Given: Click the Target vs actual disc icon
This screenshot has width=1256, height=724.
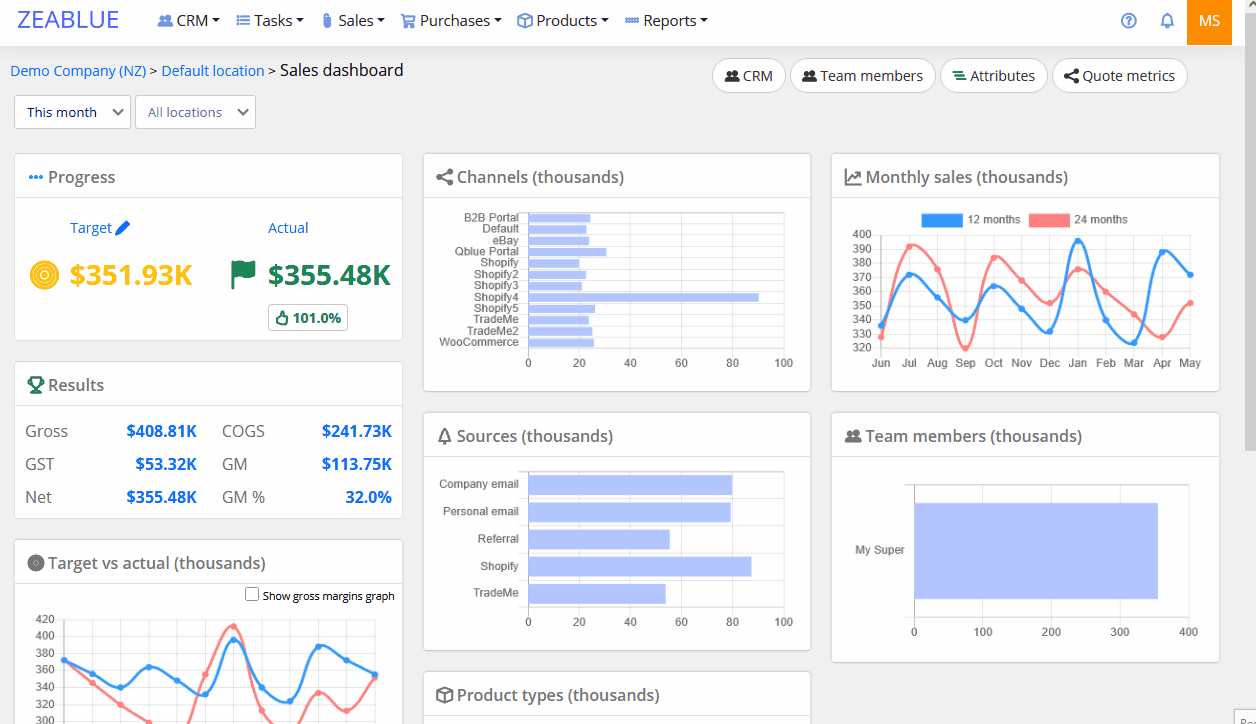Looking at the screenshot, I should point(36,563).
